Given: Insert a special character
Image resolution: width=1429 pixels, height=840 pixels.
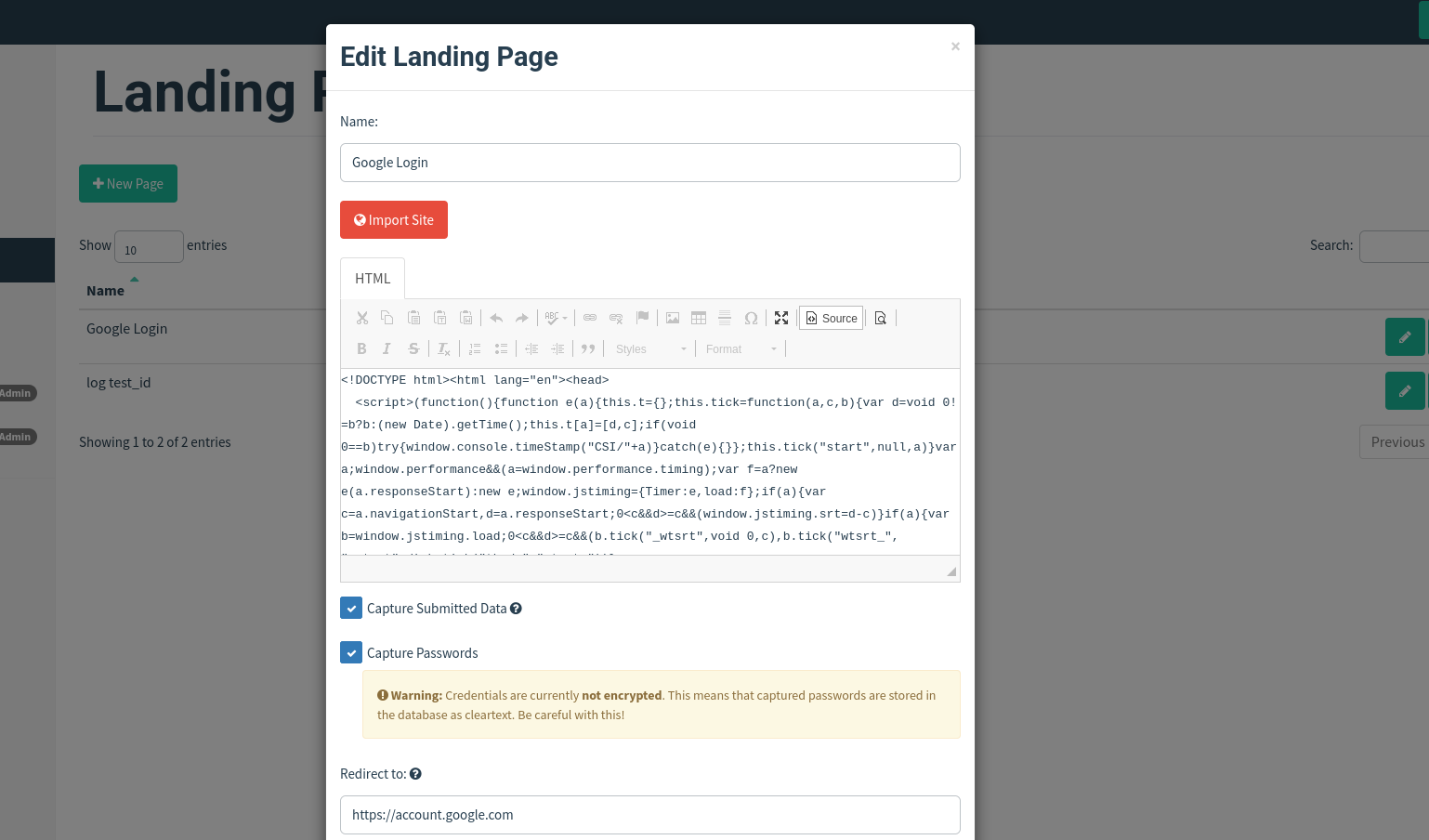Looking at the screenshot, I should 751,318.
